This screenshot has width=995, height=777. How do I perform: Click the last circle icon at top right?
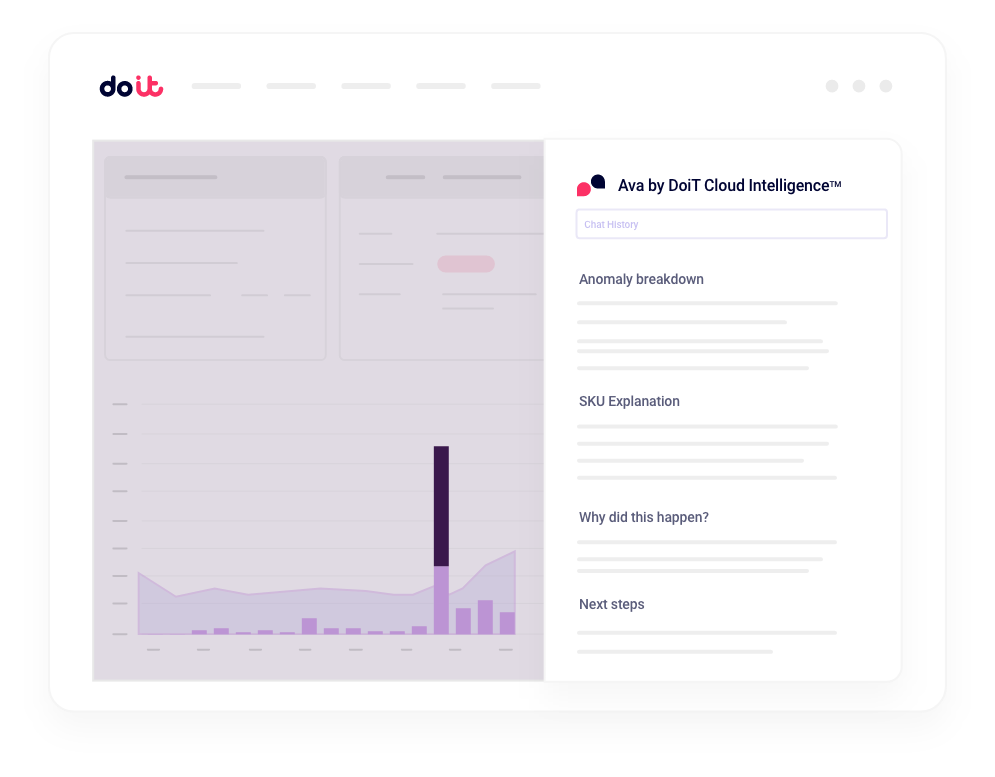pyautogui.click(x=886, y=86)
